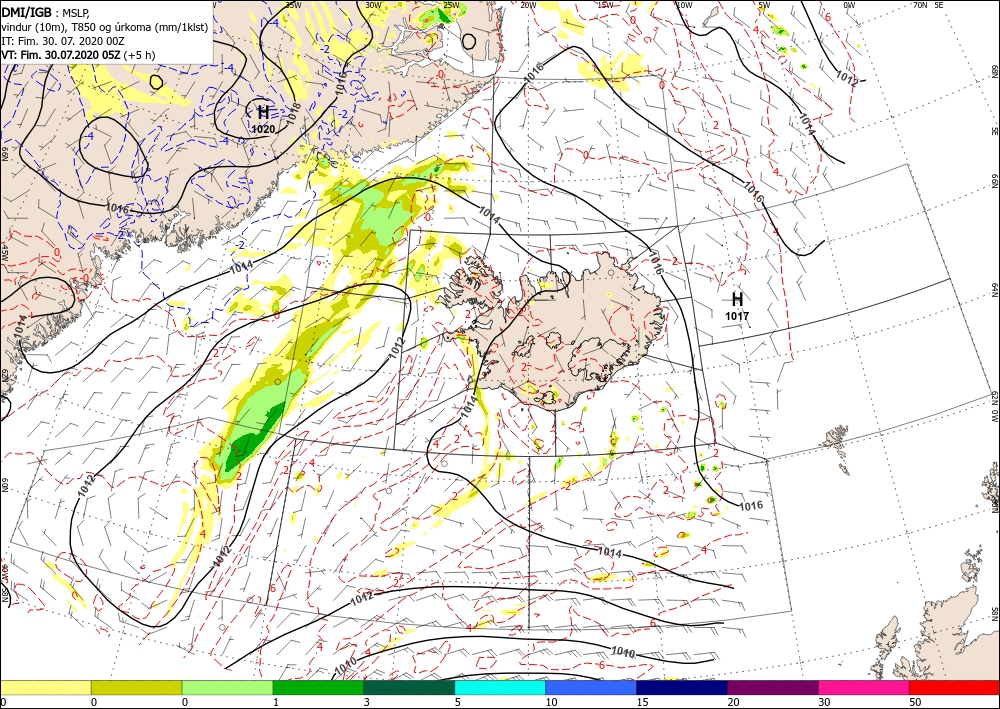Click legend value '30' under the colour bar
Image resolution: width=1000 pixels, height=709 pixels.
click(824, 702)
